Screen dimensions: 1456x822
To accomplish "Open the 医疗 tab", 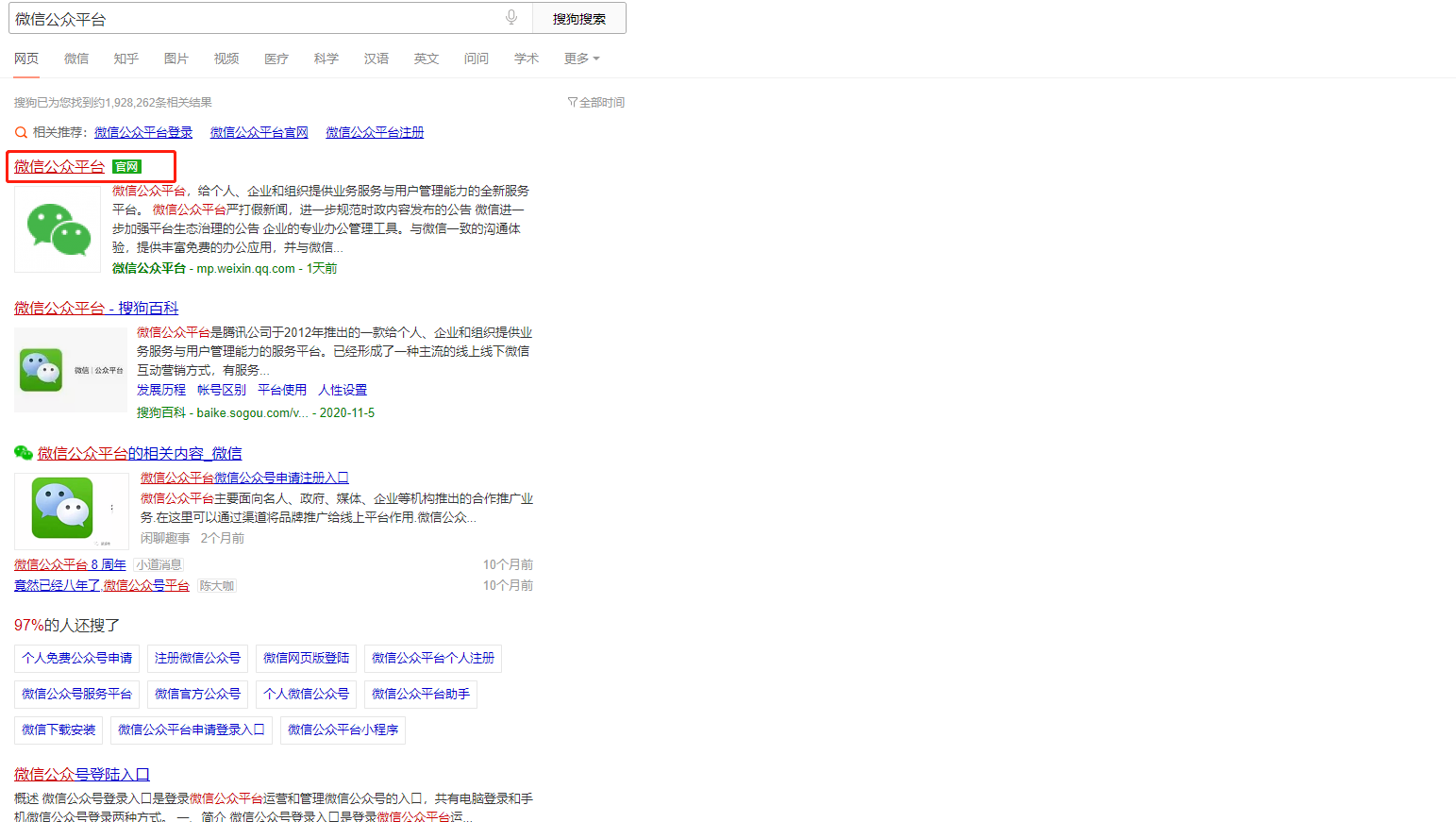I will pos(276,59).
